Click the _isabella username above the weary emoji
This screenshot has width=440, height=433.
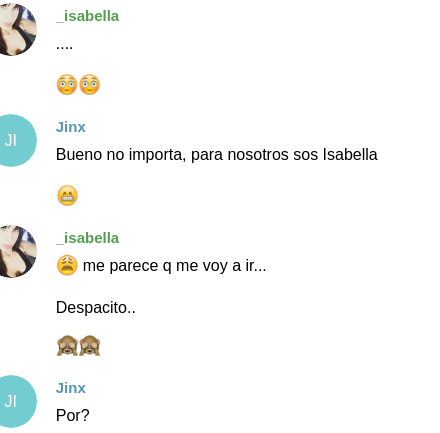[87, 238]
